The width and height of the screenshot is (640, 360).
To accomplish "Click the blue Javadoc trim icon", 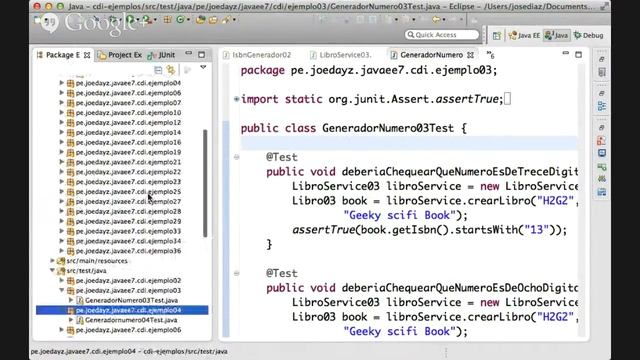I will point(602,153).
